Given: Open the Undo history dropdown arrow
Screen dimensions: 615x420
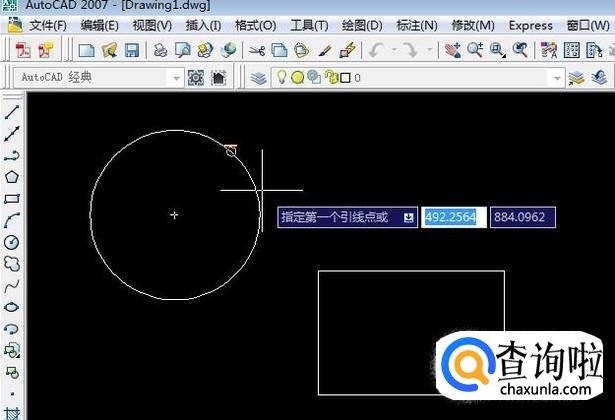Looking at the screenshot, I should [394, 50].
